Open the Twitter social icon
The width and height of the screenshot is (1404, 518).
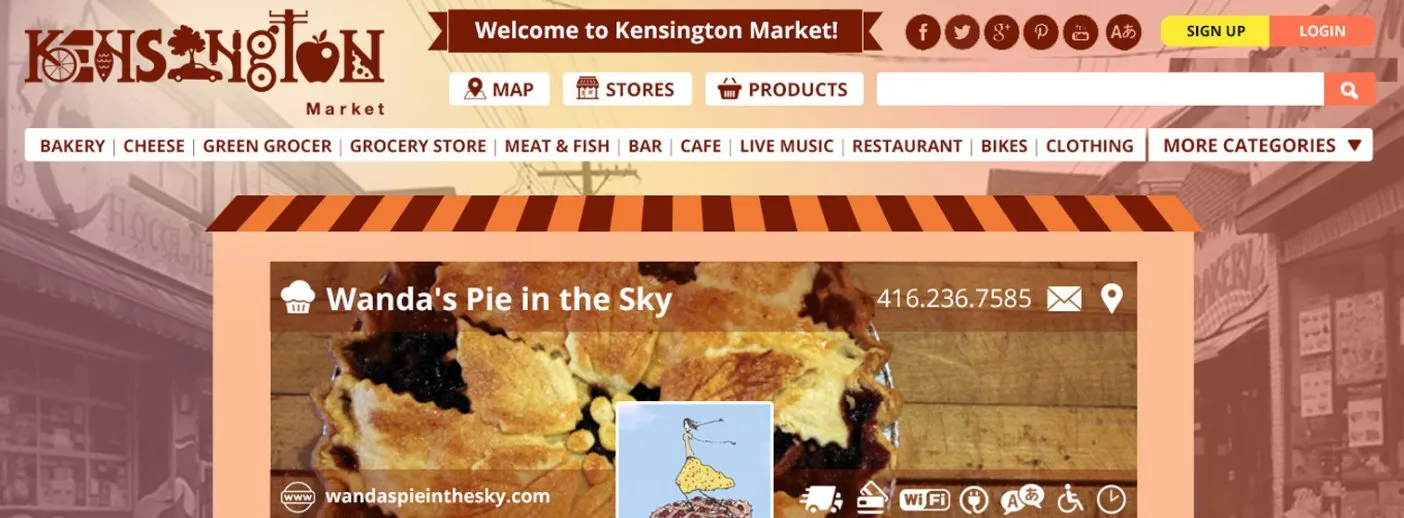(x=962, y=32)
